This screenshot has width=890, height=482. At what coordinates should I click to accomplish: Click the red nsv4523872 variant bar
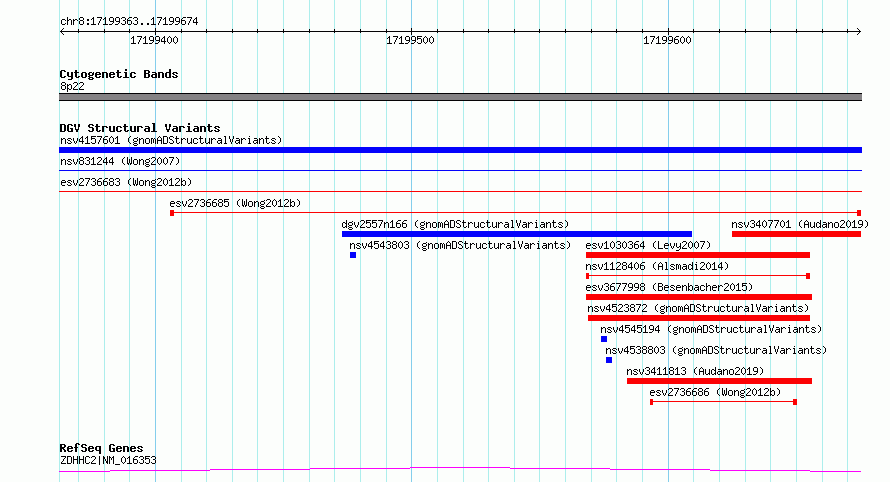coord(699,318)
